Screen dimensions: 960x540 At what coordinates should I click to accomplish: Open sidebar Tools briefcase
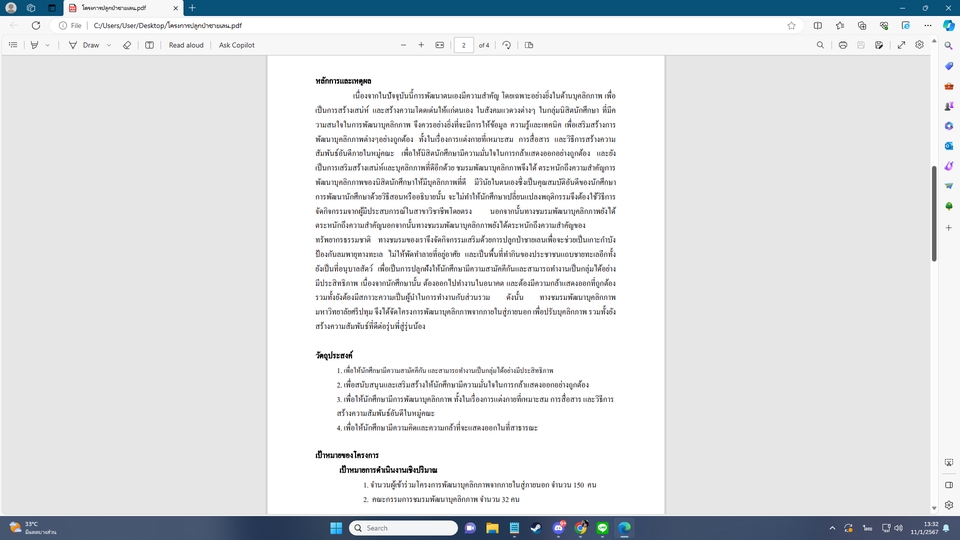[948, 86]
